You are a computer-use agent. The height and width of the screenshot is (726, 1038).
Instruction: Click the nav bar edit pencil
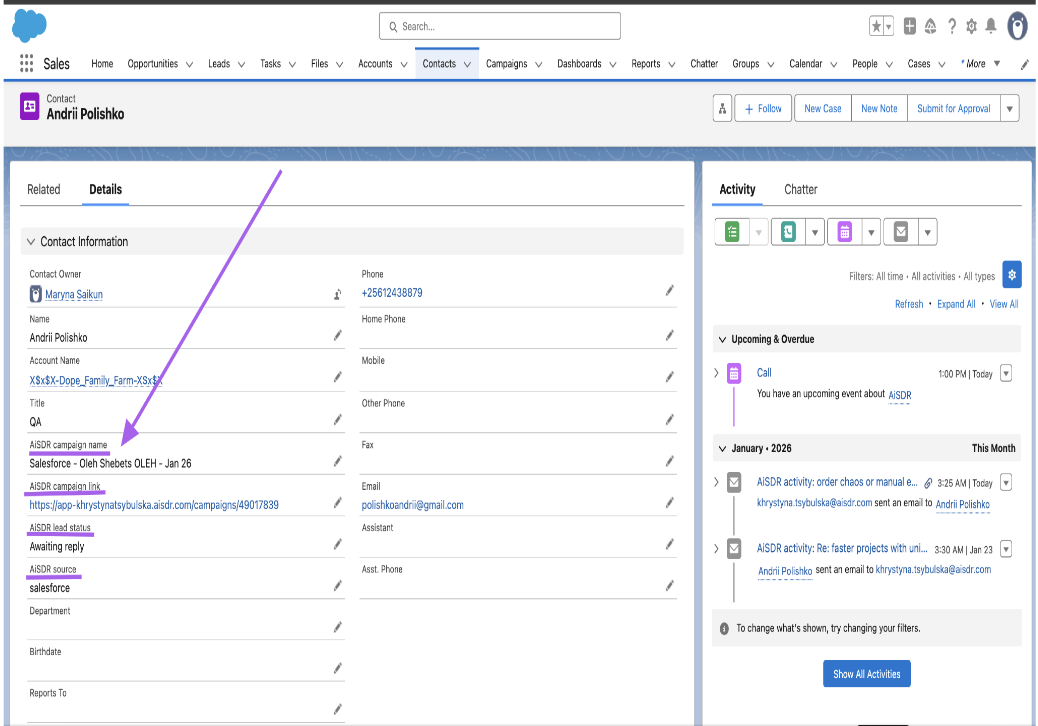[1024, 64]
